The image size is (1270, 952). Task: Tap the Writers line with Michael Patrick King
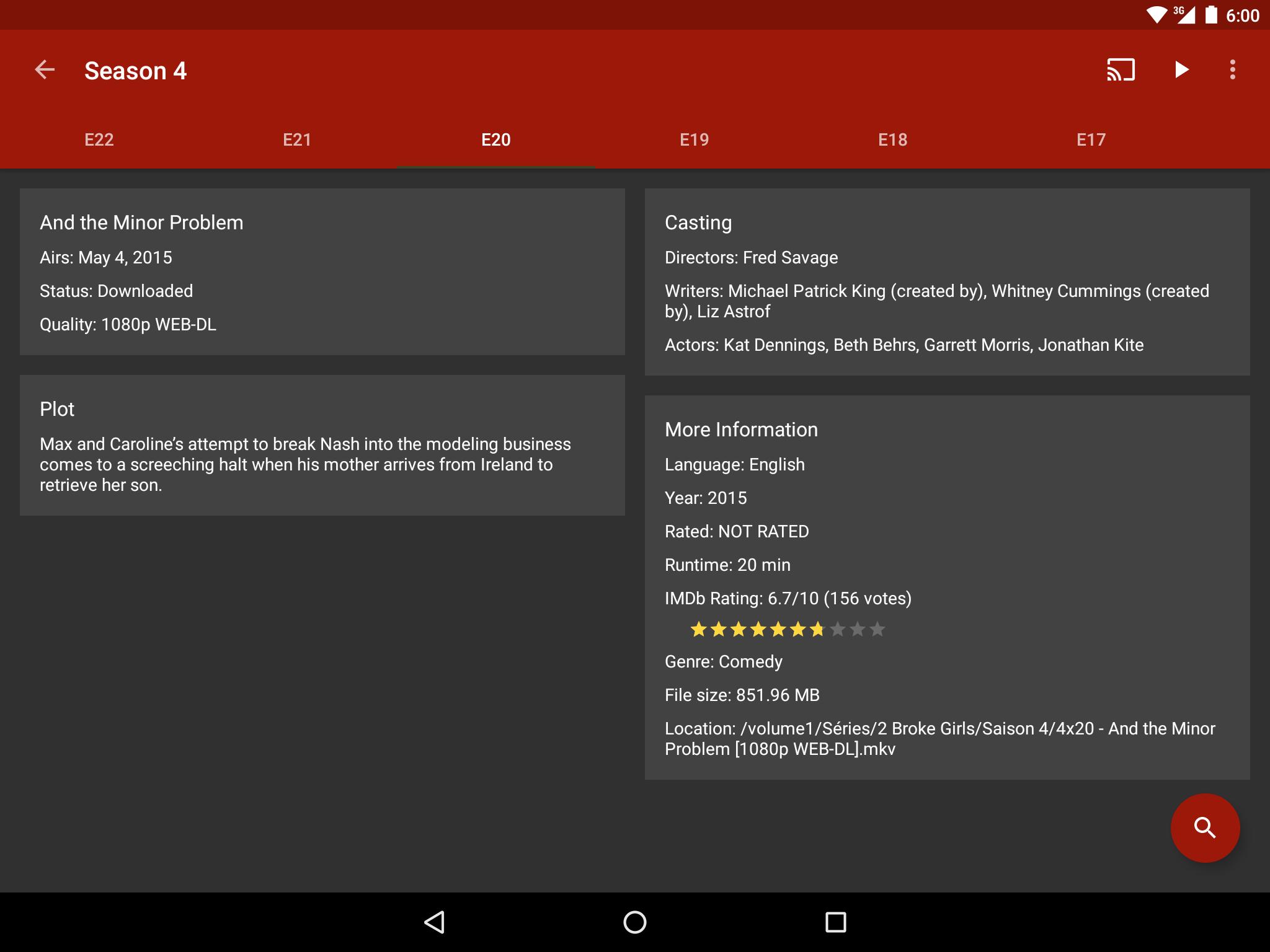[937, 301]
